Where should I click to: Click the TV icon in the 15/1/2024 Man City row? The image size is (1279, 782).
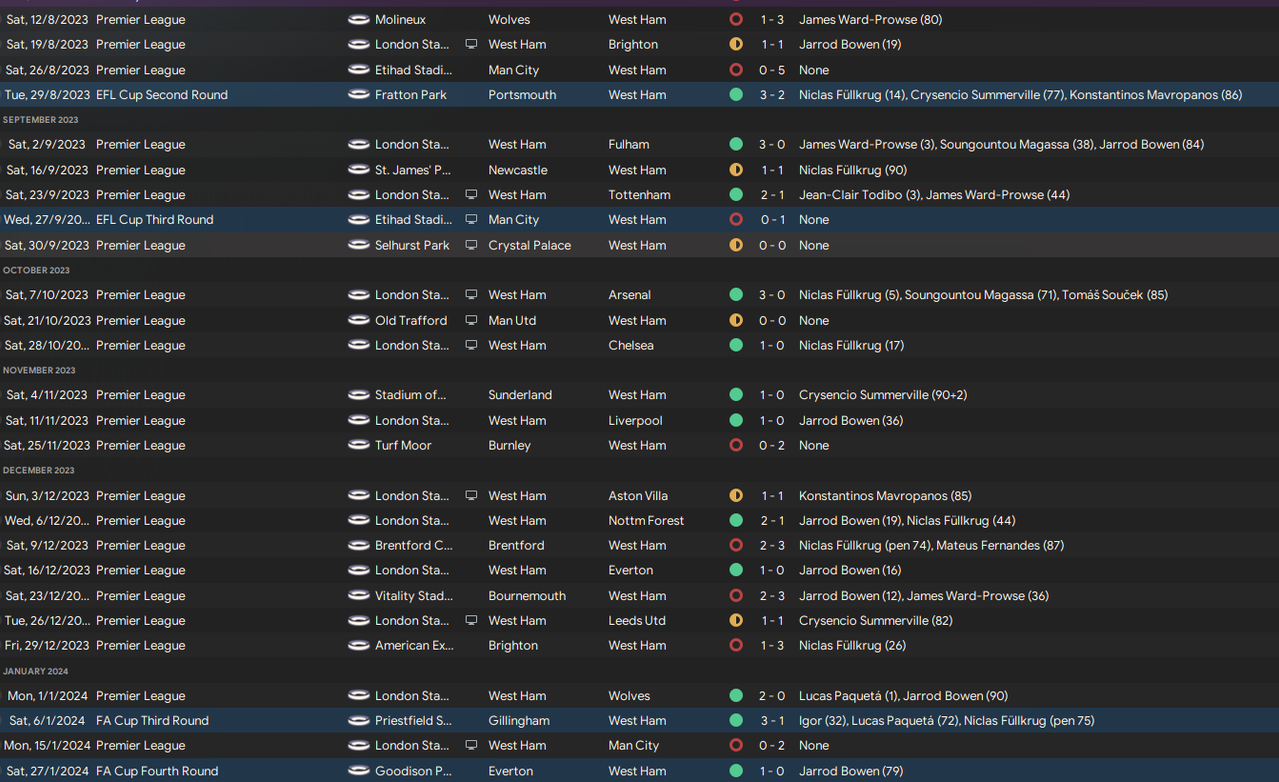point(471,746)
